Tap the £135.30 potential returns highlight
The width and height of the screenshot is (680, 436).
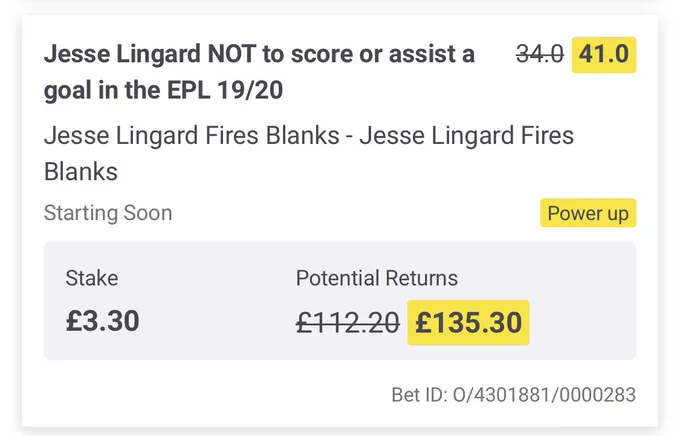coord(468,323)
